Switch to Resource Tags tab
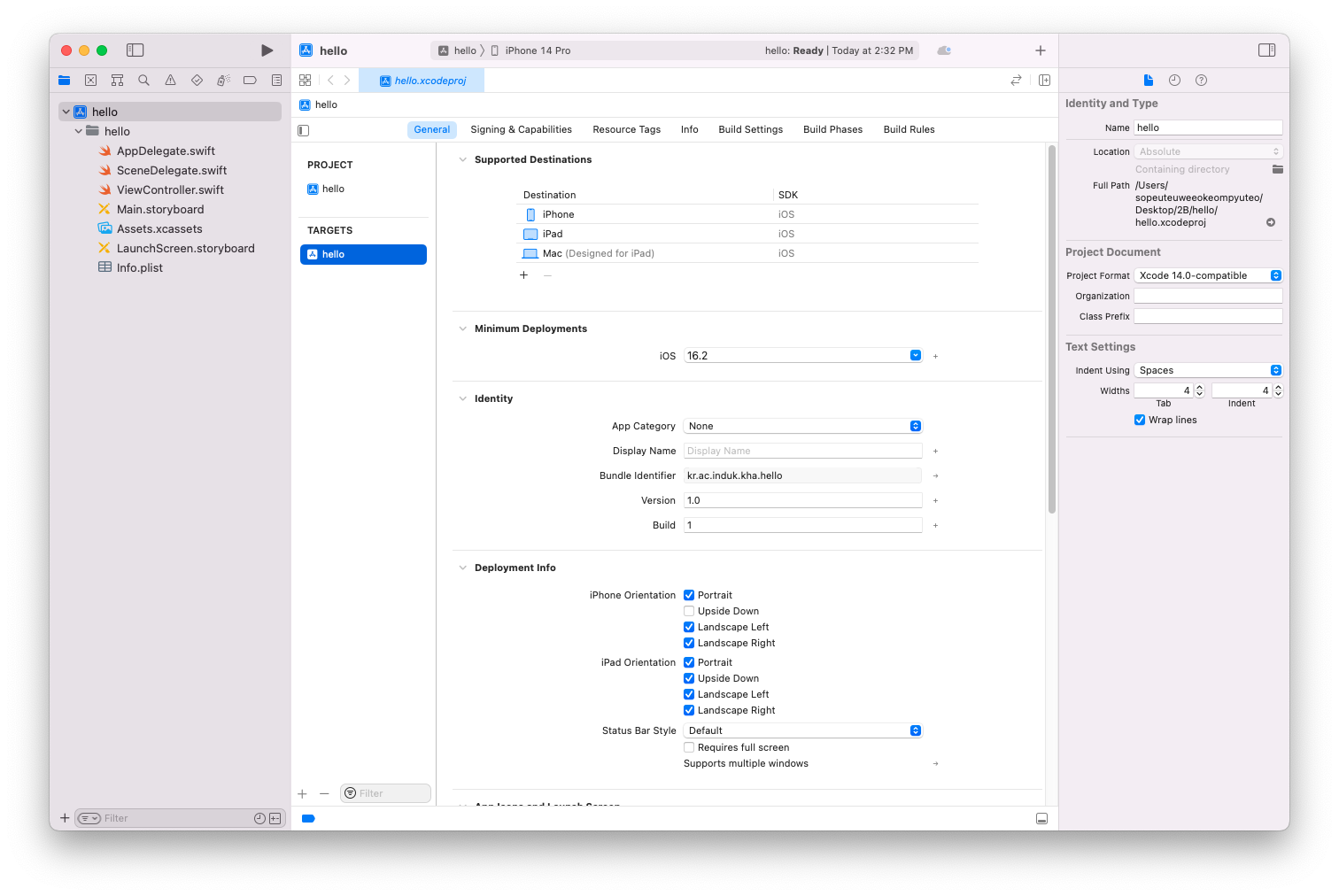1339x896 pixels. 626,129
